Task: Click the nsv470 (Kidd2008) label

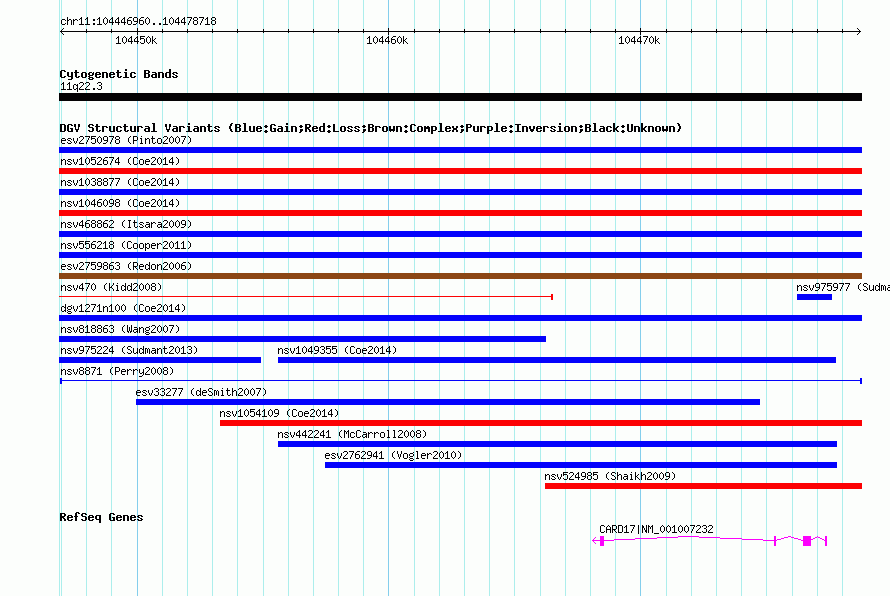Action: (x=111, y=287)
